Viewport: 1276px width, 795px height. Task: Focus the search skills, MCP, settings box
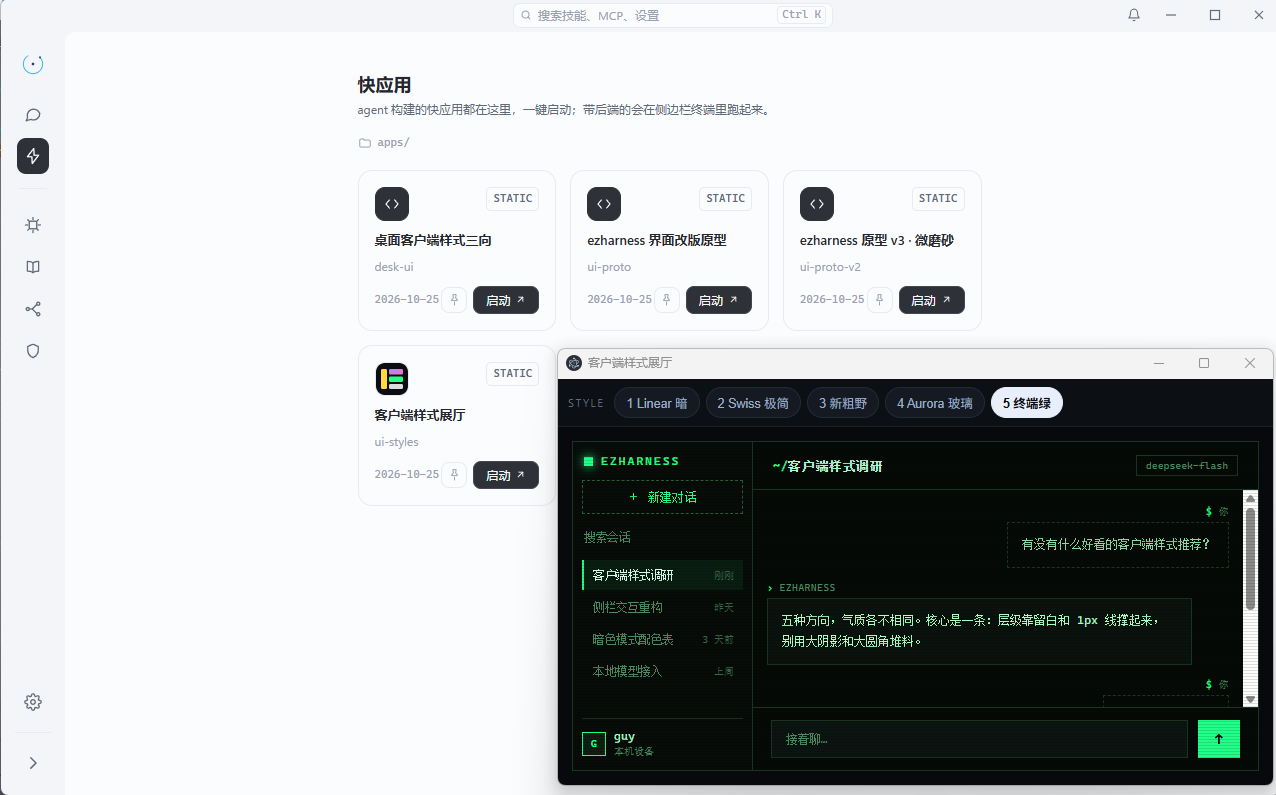coord(672,15)
